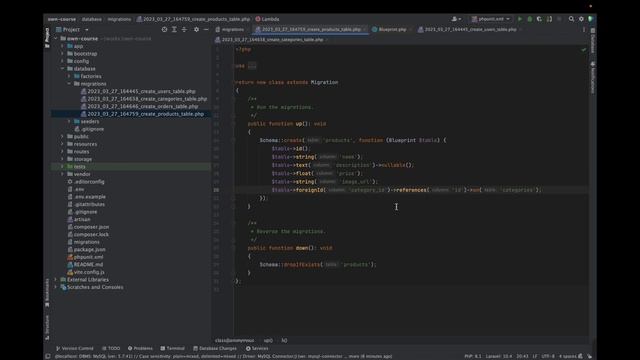Open the Problems tool window

[140, 349]
